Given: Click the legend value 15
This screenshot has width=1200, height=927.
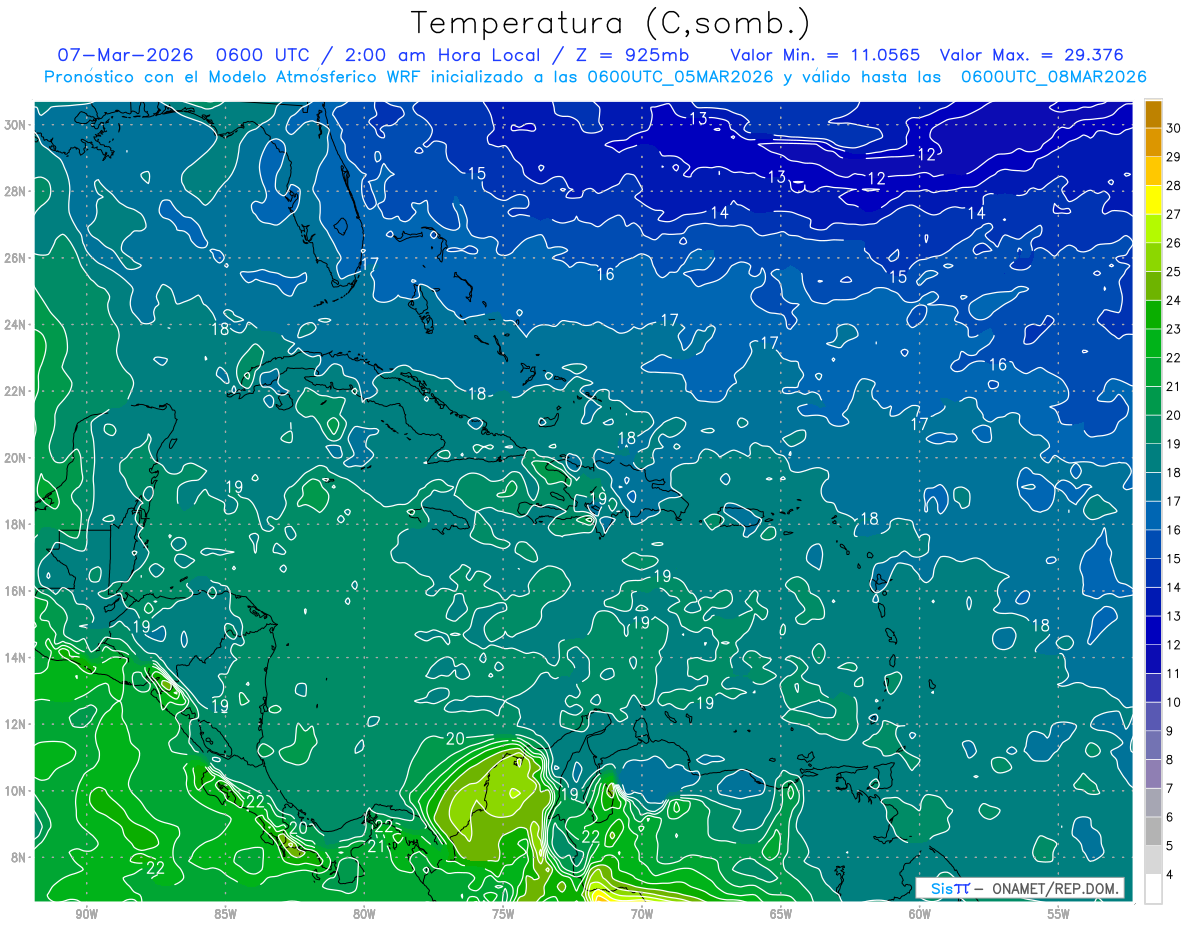Looking at the screenshot, I should tap(1174, 559).
